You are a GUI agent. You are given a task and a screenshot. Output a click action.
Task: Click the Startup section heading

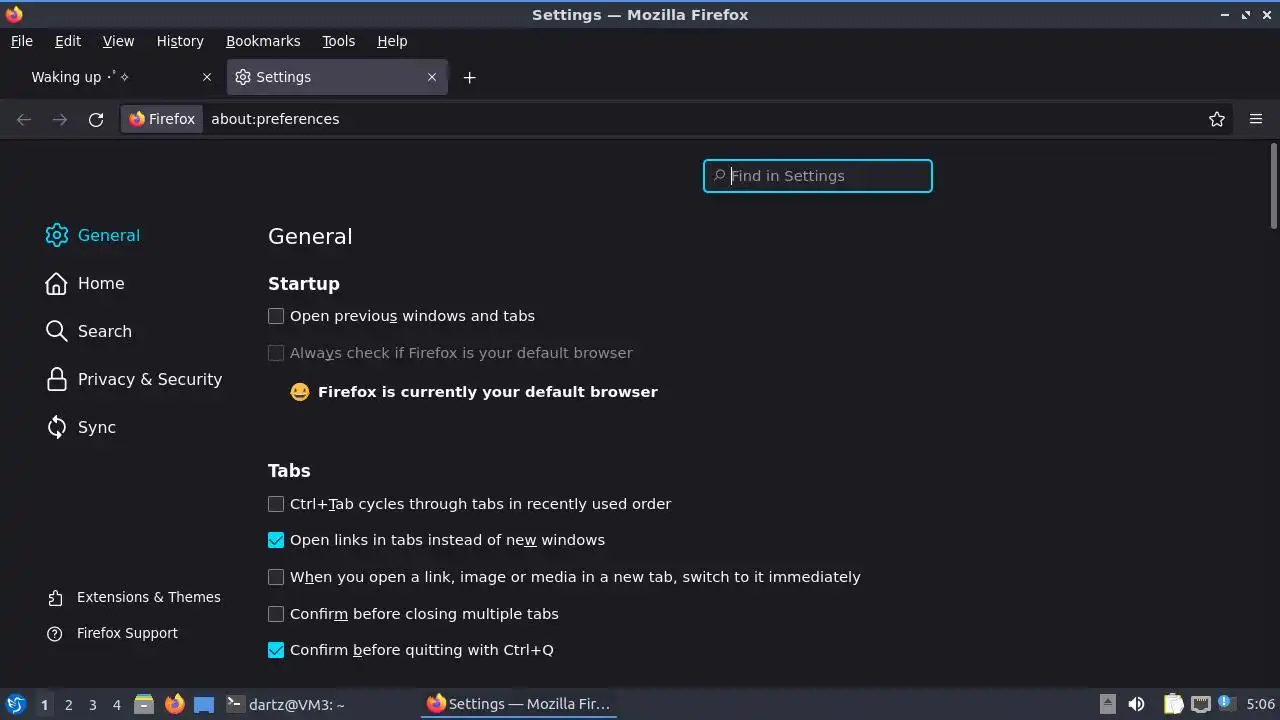tap(304, 284)
